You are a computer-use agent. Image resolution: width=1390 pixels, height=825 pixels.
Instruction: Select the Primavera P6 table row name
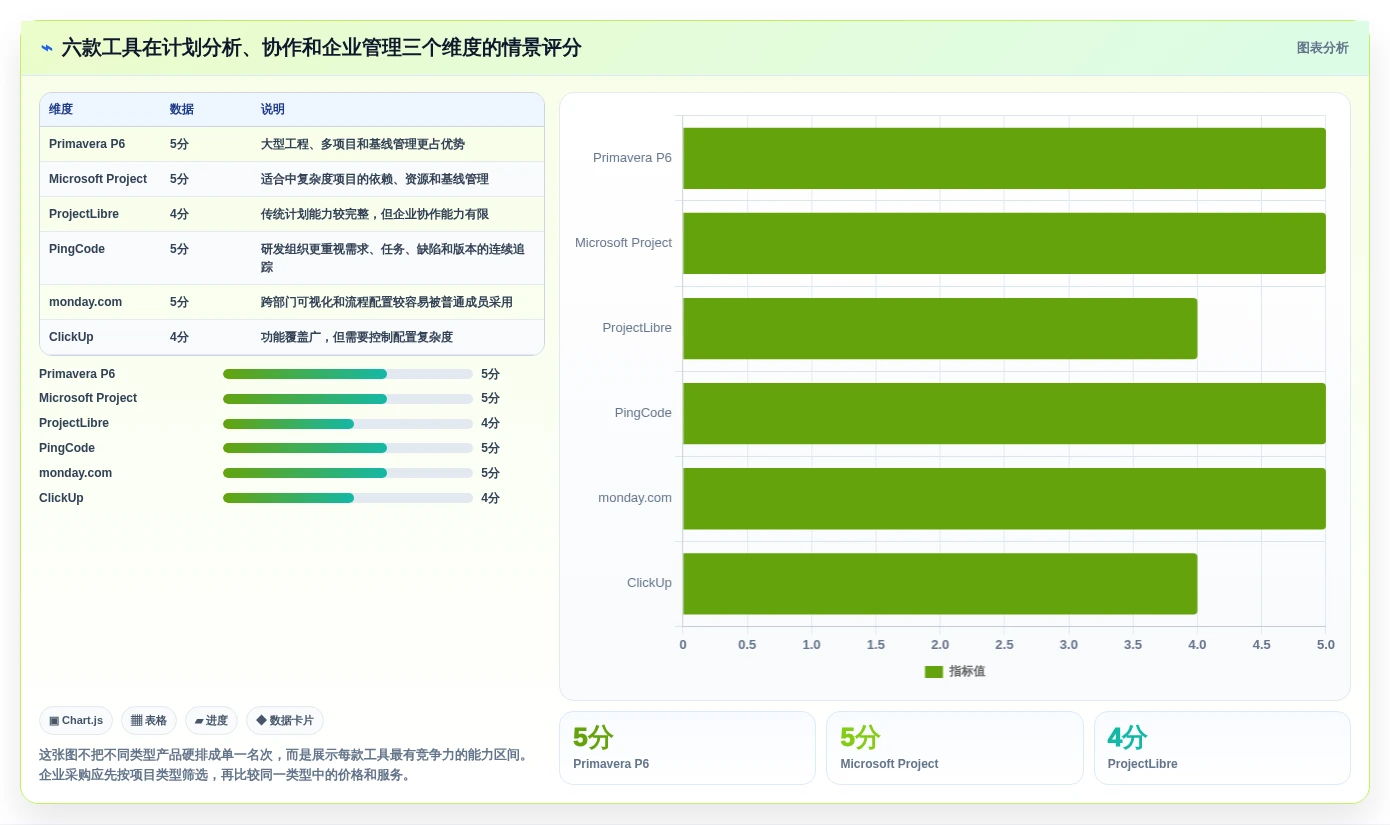pyautogui.click(x=87, y=144)
